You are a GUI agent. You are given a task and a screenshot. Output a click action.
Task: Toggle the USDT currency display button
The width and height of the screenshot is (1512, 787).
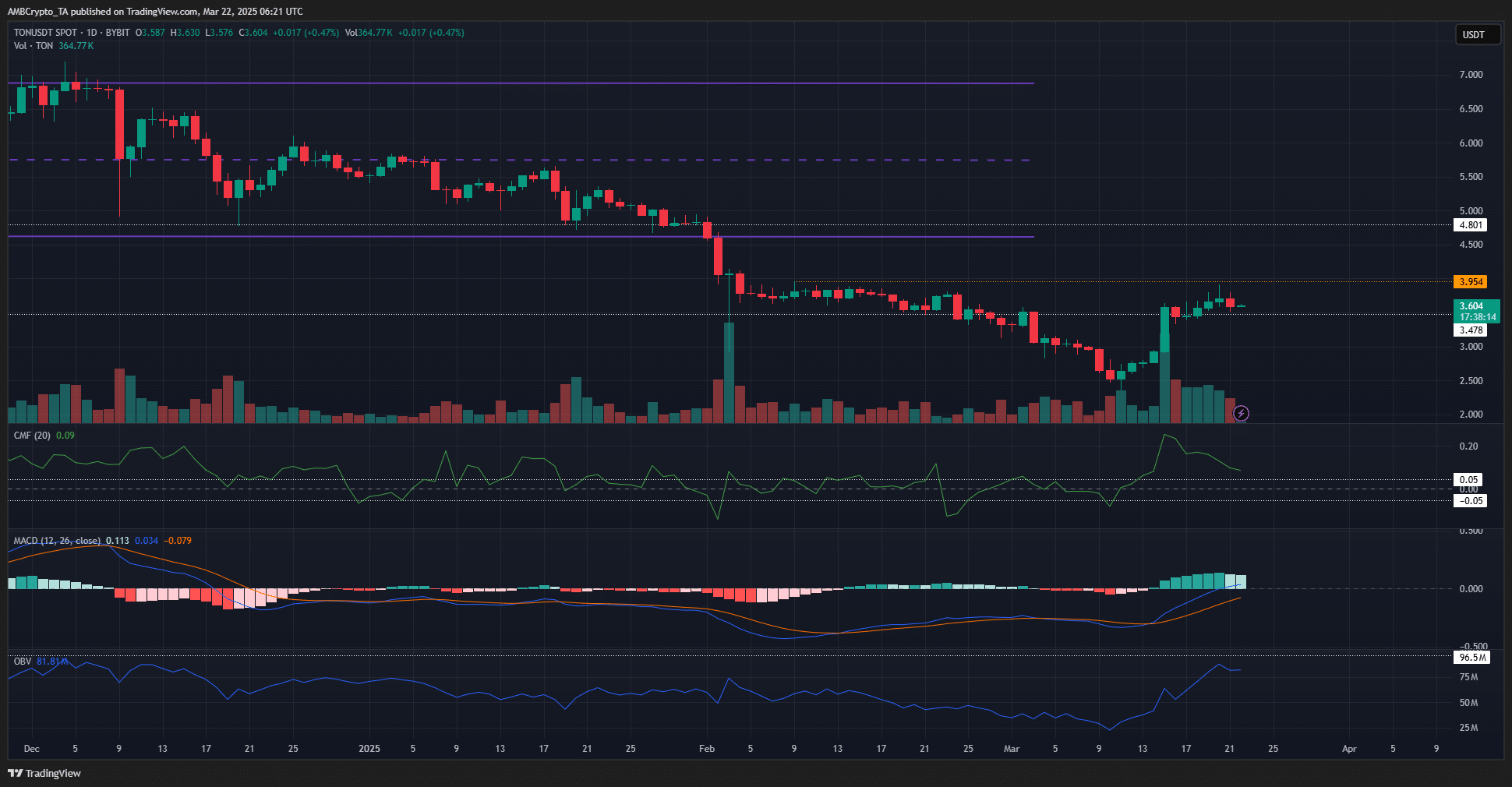tap(1477, 34)
